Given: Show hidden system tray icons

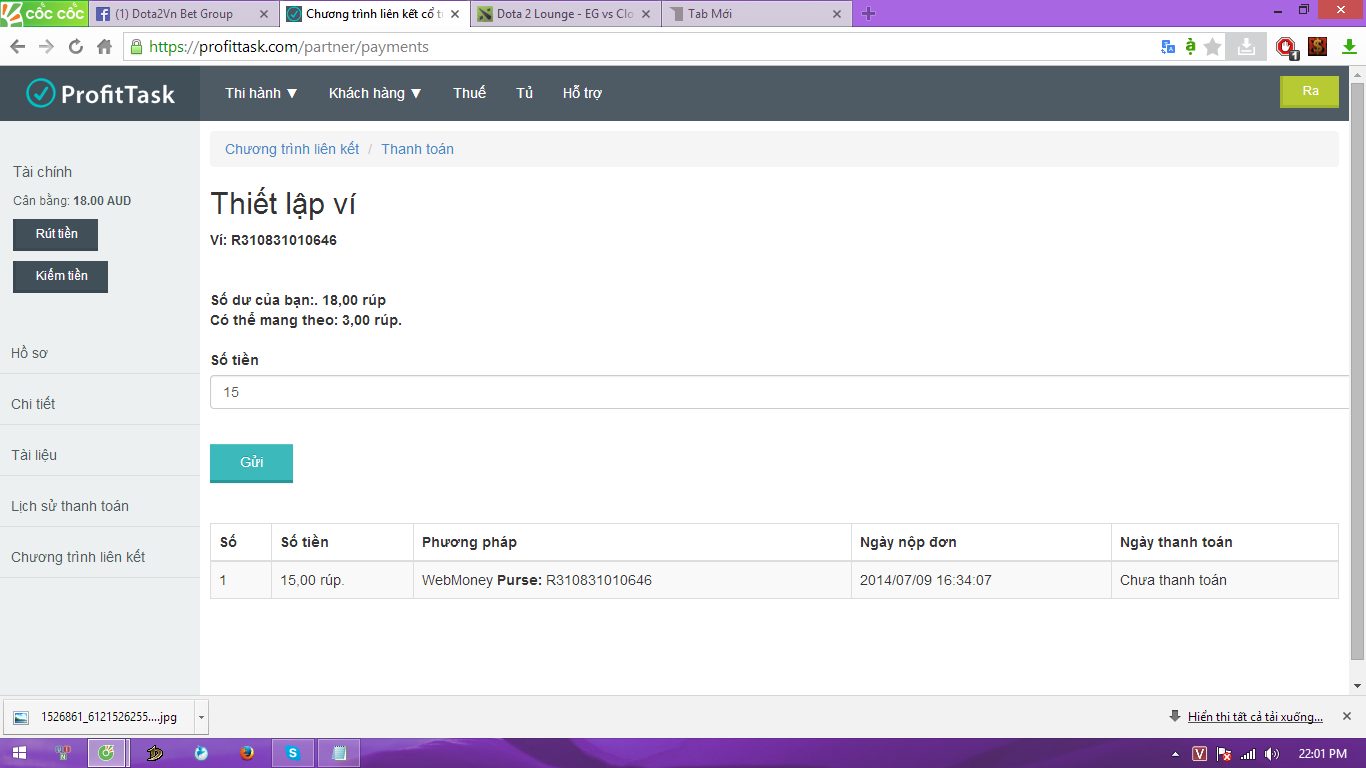Looking at the screenshot, I should (x=1175, y=754).
